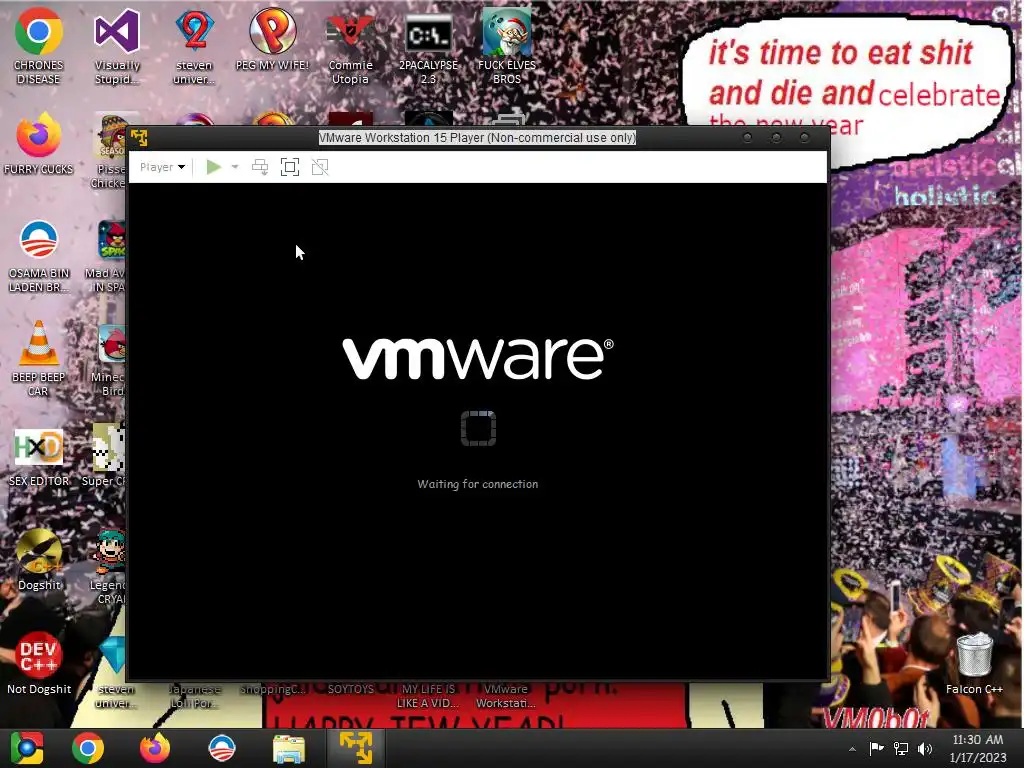Open FURRY CUCKS Firefox desktop icon
The height and width of the screenshot is (768, 1024).
point(39,144)
